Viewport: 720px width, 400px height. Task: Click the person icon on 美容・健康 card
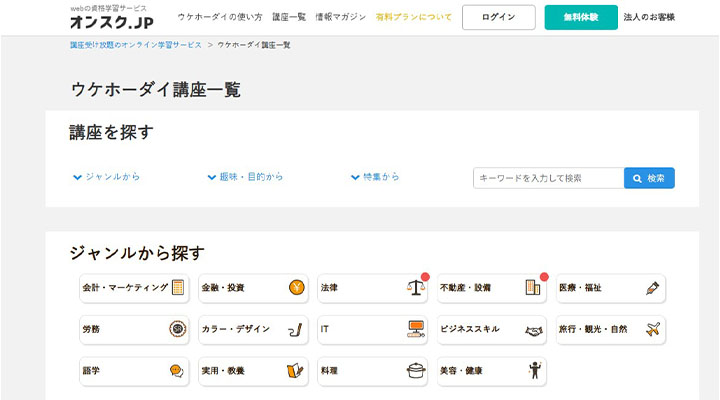point(534,370)
